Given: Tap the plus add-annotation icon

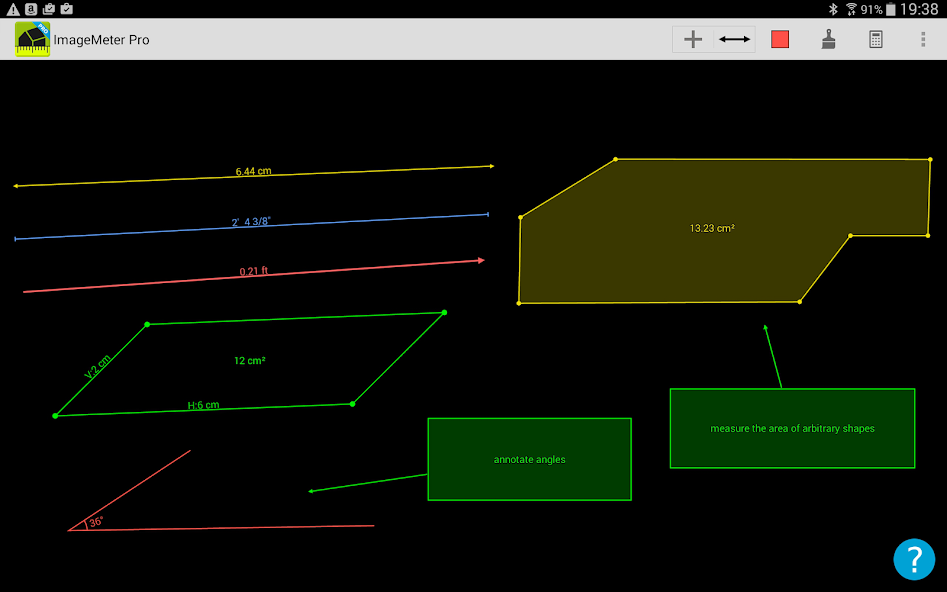Looking at the screenshot, I should [x=693, y=39].
